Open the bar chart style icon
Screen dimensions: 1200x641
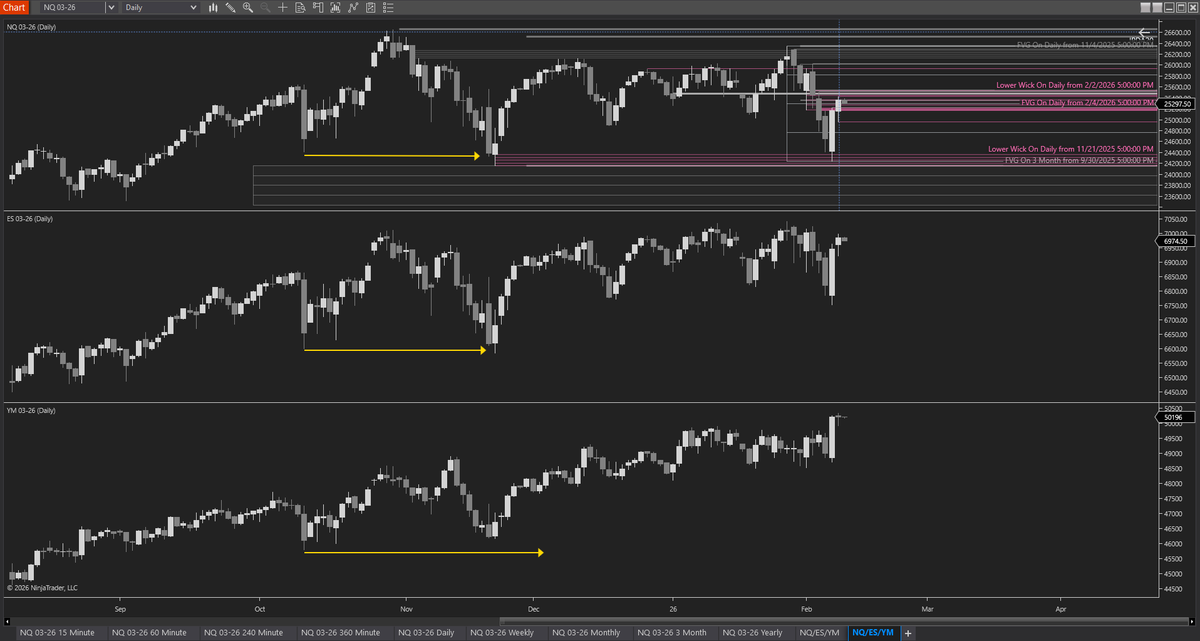[213, 7]
